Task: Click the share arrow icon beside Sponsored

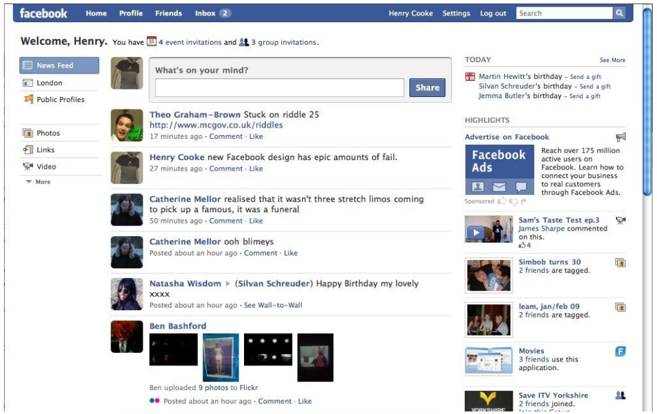Action: [x=523, y=202]
